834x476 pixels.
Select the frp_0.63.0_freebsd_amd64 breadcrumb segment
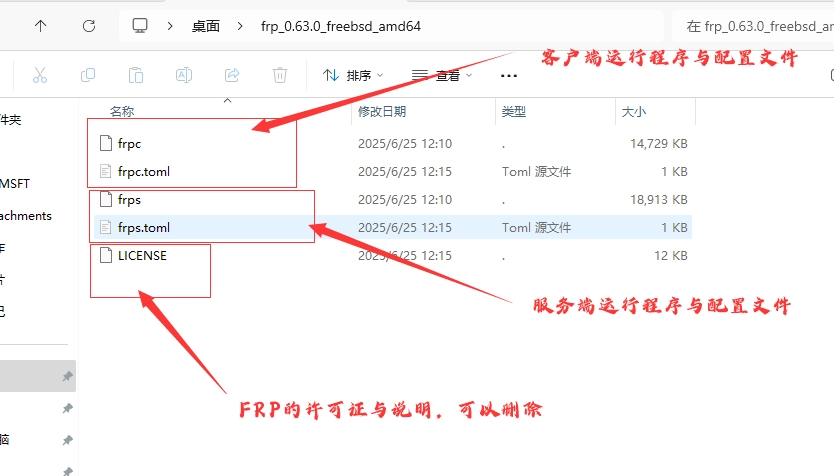click(x=340, y=26)
